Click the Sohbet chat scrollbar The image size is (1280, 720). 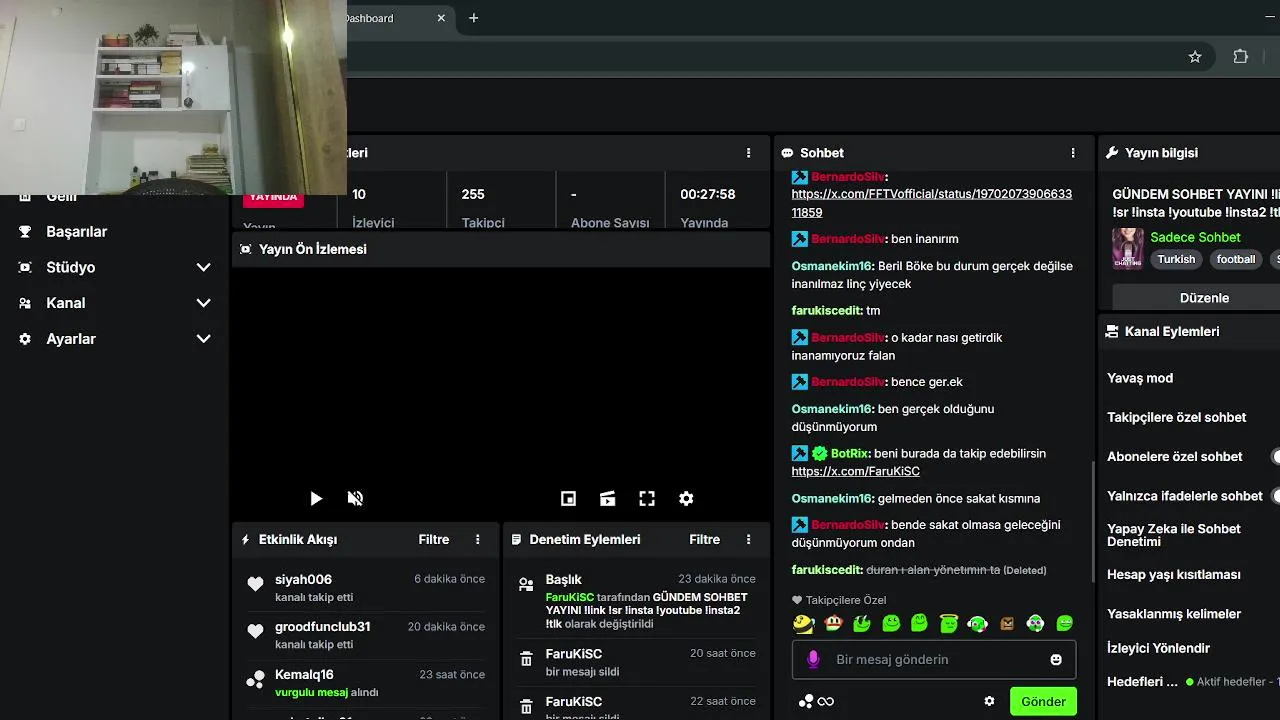pyautogui.click(x=1092, y=522)
